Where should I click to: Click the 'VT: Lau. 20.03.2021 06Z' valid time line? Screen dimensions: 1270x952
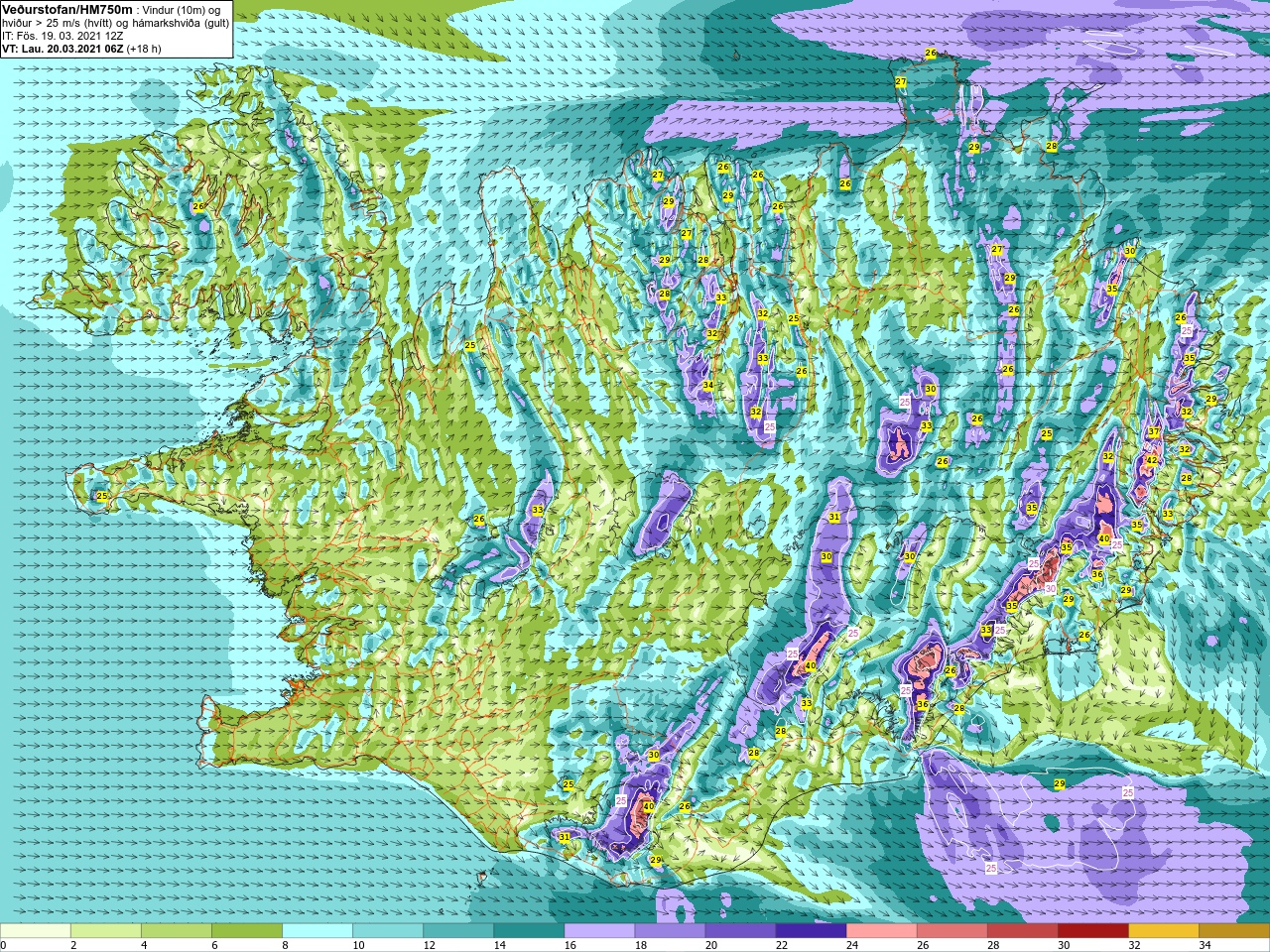(x=63, y=49)
